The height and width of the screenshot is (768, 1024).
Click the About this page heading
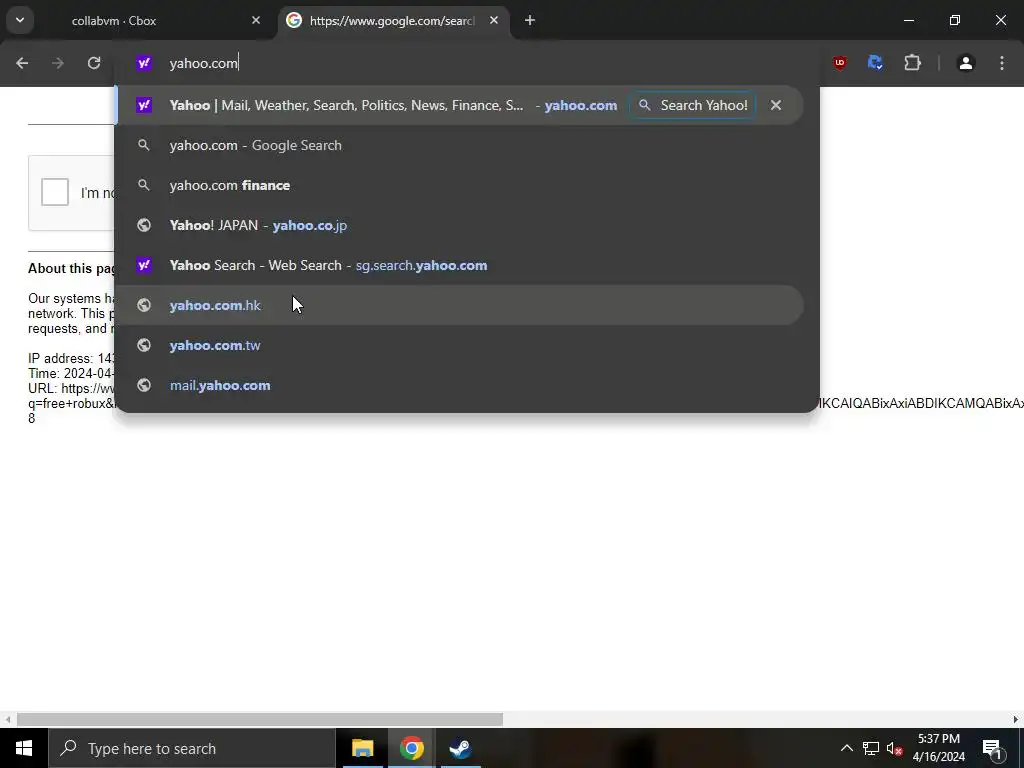pyautogui.click(x=71, y=268)
